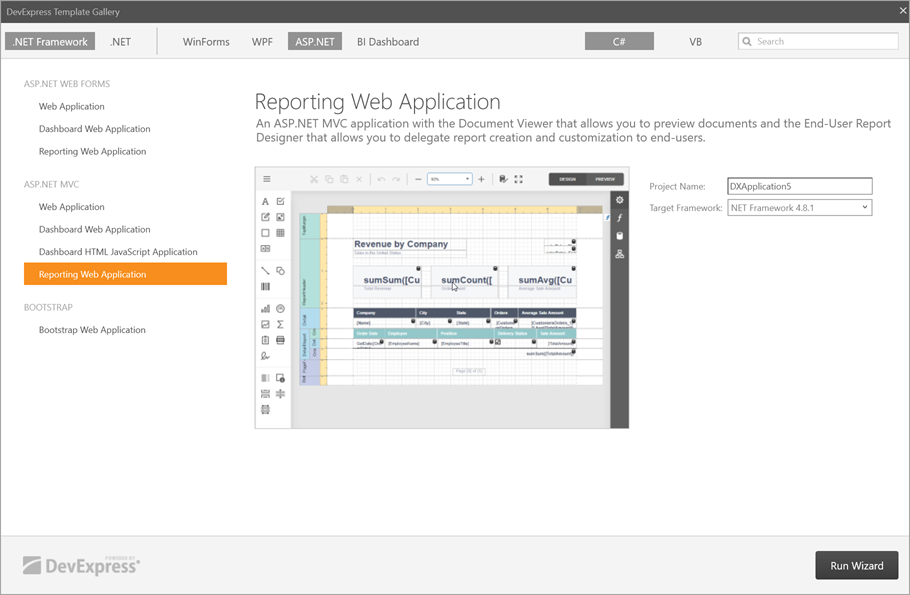This screenshot has height=595, width=910.
Task: Click the Run Wizard button
Action: [857, 565]
